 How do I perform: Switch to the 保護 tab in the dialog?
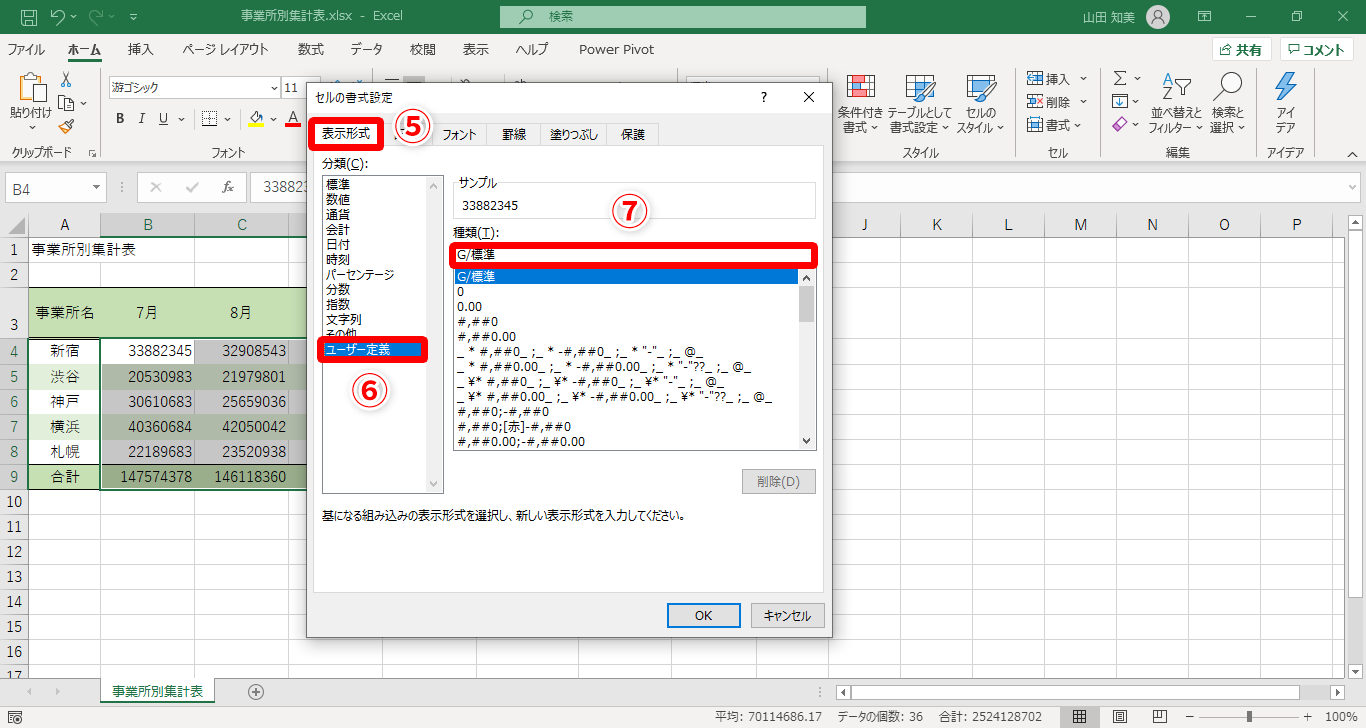[x=633, y=134]
